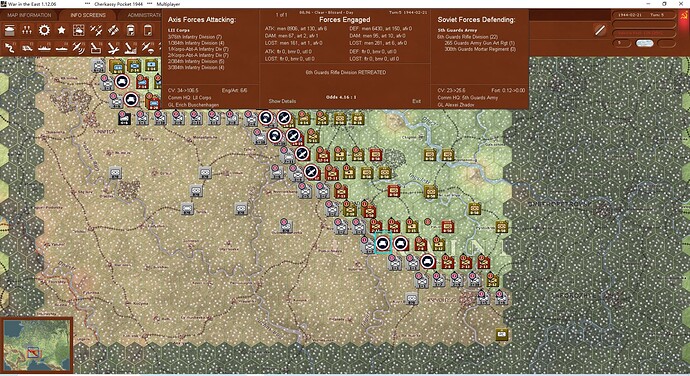Select the aircraft formation icon in toolbar
Image resolution: width=690 pixels, height=376 pixels.
coord(96,30)
